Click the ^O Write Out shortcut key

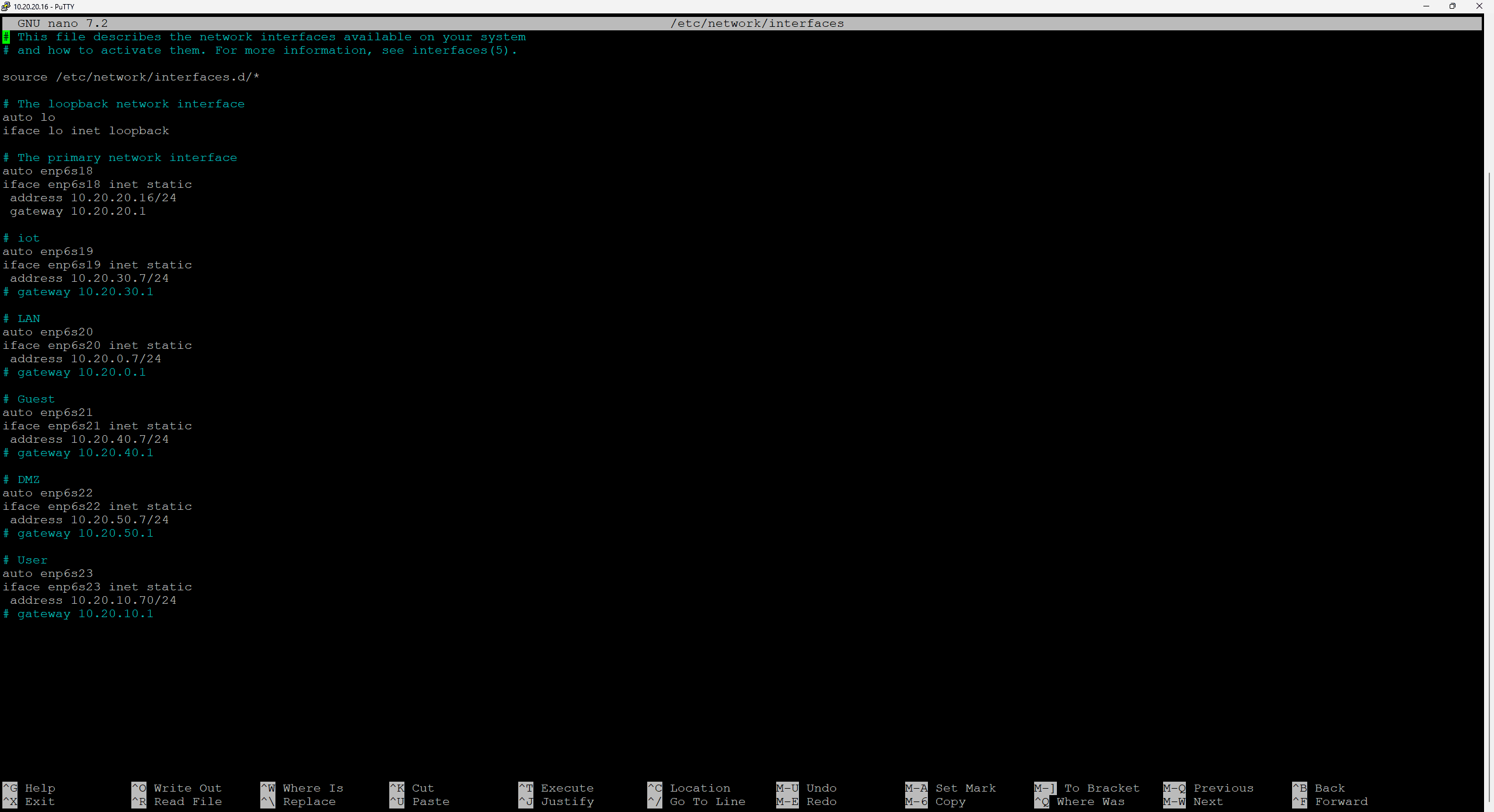tap(139, 788)
